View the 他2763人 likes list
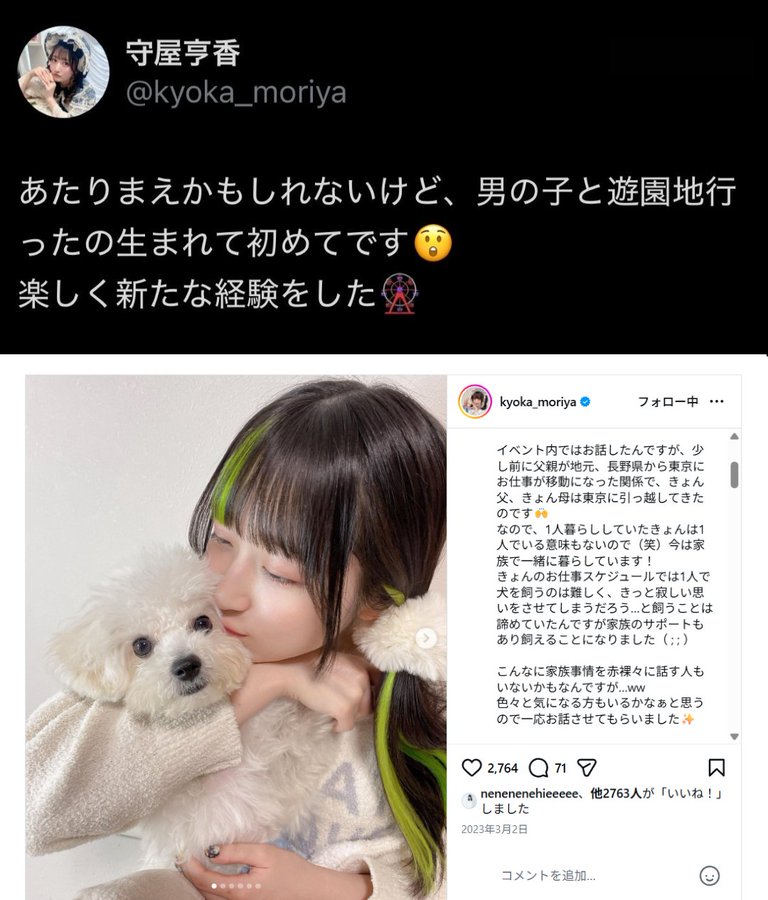Viewport: 768px width, 900px height. (x=615, y=793)
